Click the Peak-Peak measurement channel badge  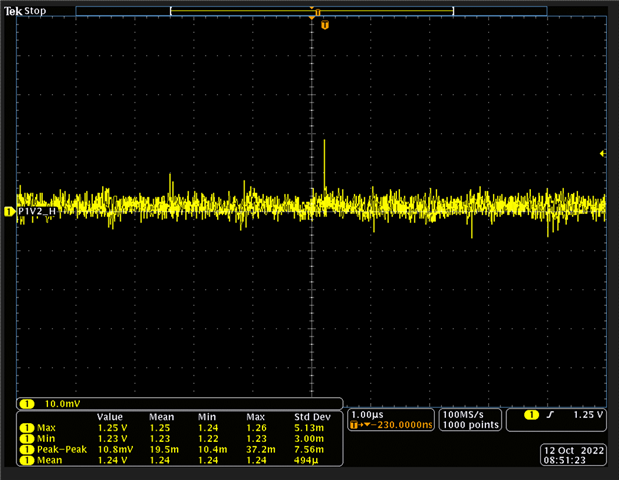(x=27, y=449)
